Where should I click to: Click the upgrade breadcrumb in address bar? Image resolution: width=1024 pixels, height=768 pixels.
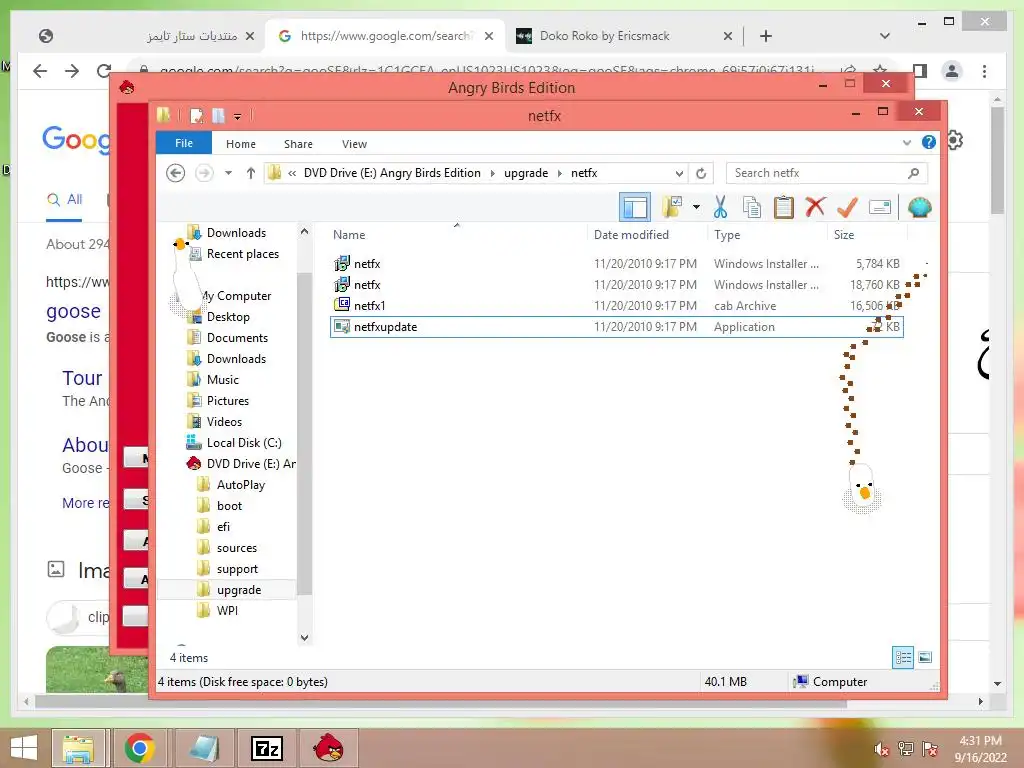pos(526,173)
